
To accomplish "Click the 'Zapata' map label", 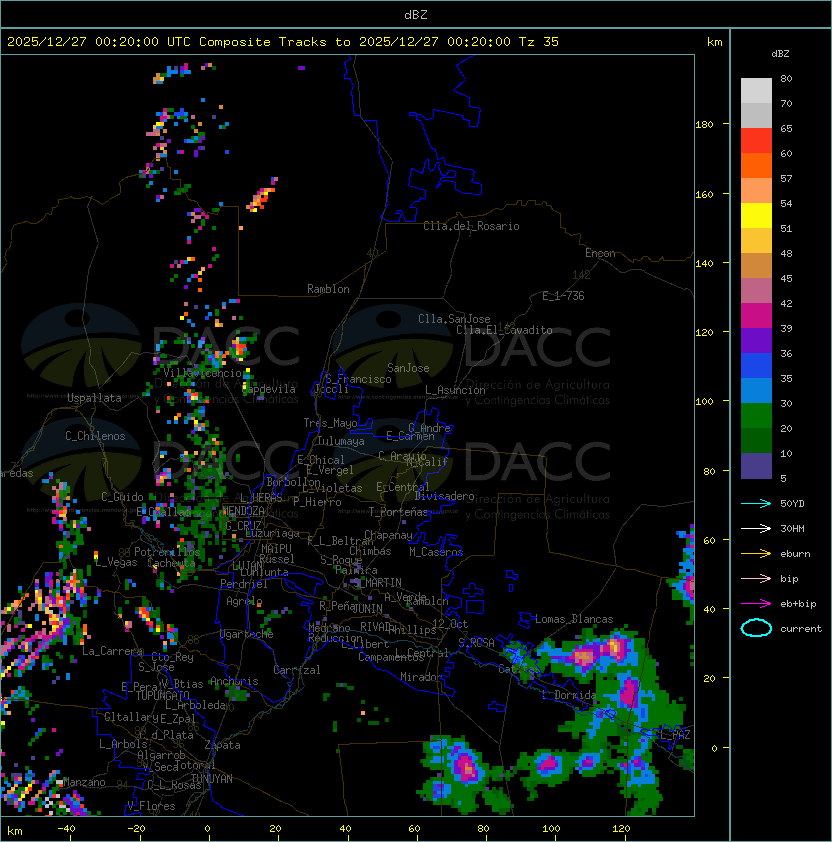I will click(x=222, y=745).
